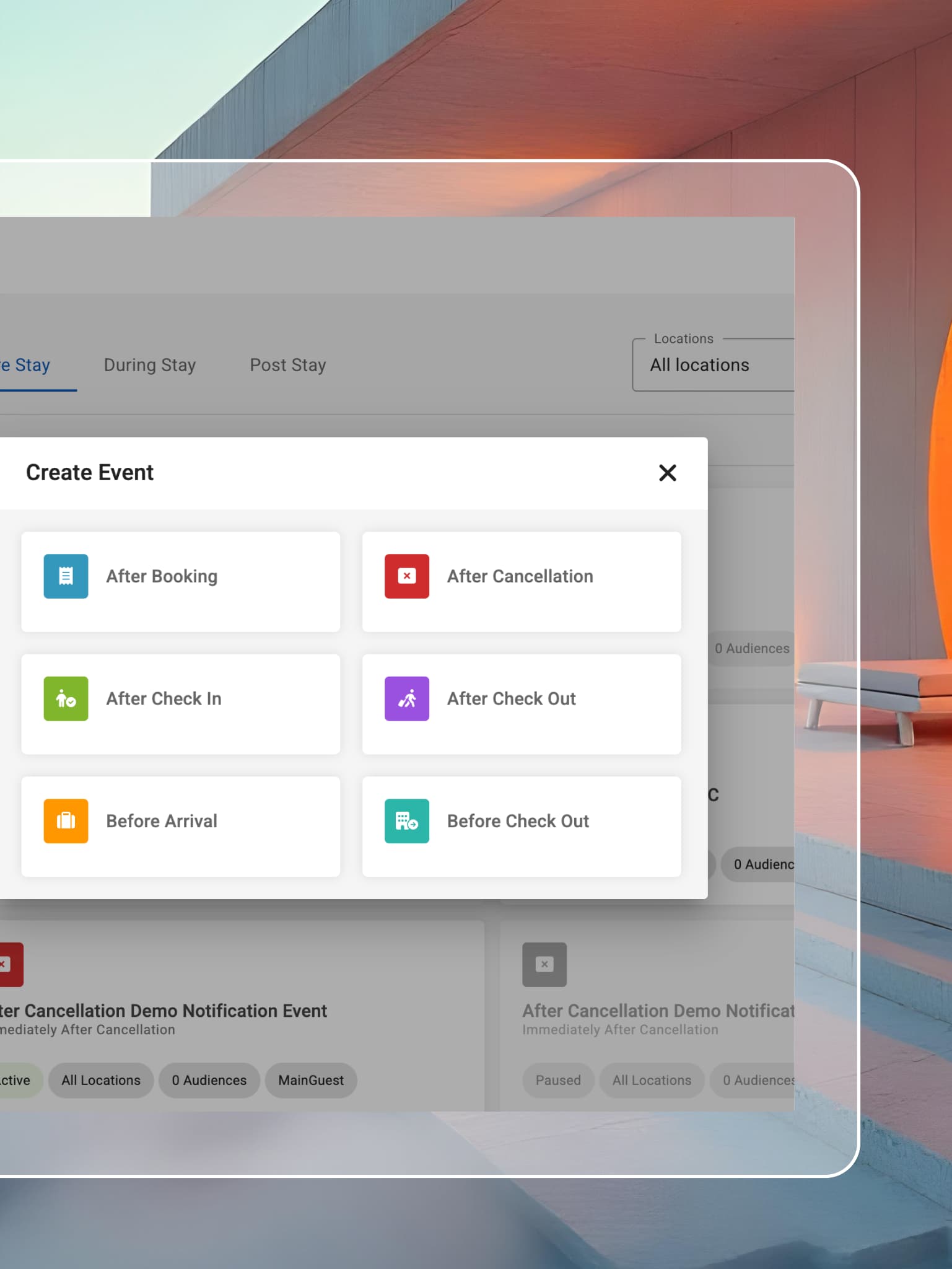This screenshot has width=952, height=1269.
Task: Close the Create Event dialog
Action: click(x=667, y=473)
